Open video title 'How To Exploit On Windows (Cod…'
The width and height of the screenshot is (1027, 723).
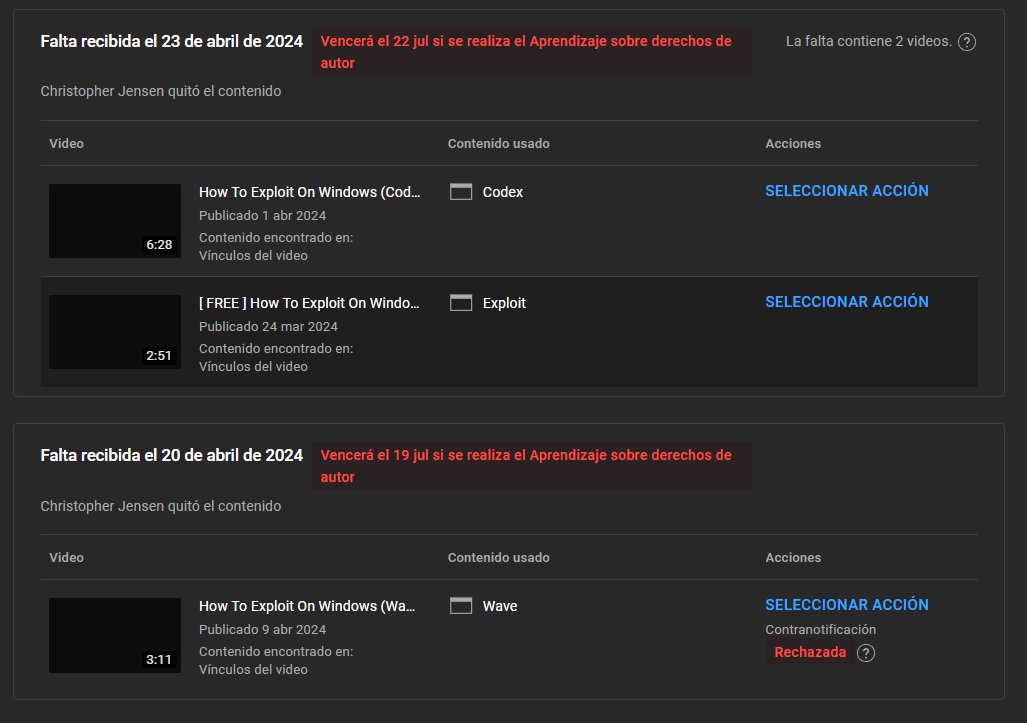point(309,192)
